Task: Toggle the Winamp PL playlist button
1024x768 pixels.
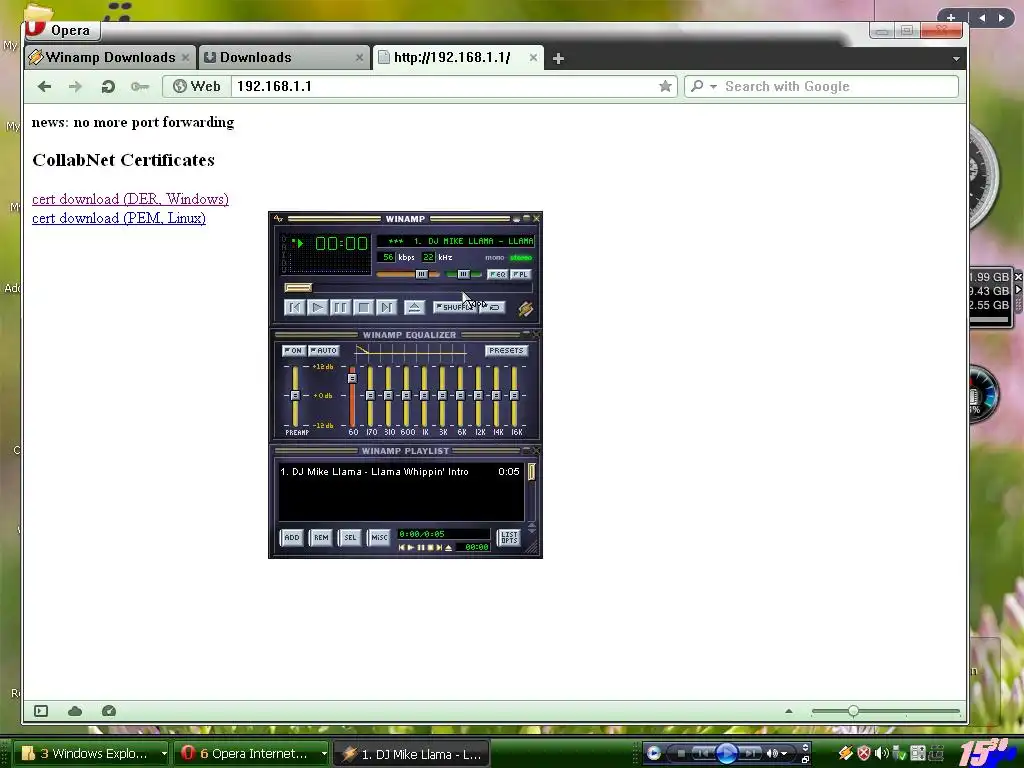Action: coord(520,274)
